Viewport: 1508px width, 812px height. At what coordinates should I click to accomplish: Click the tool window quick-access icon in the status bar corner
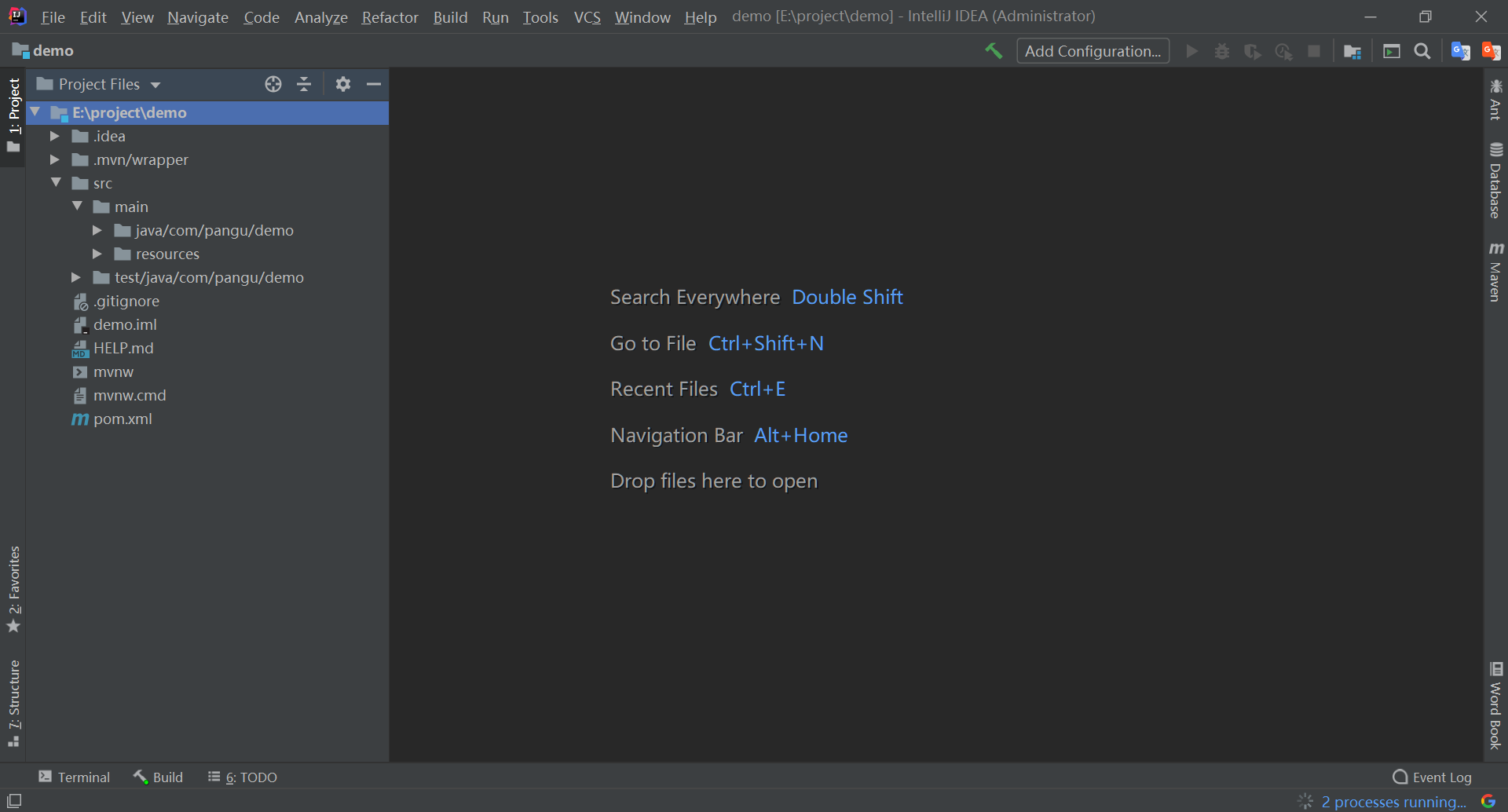(14, 801)
